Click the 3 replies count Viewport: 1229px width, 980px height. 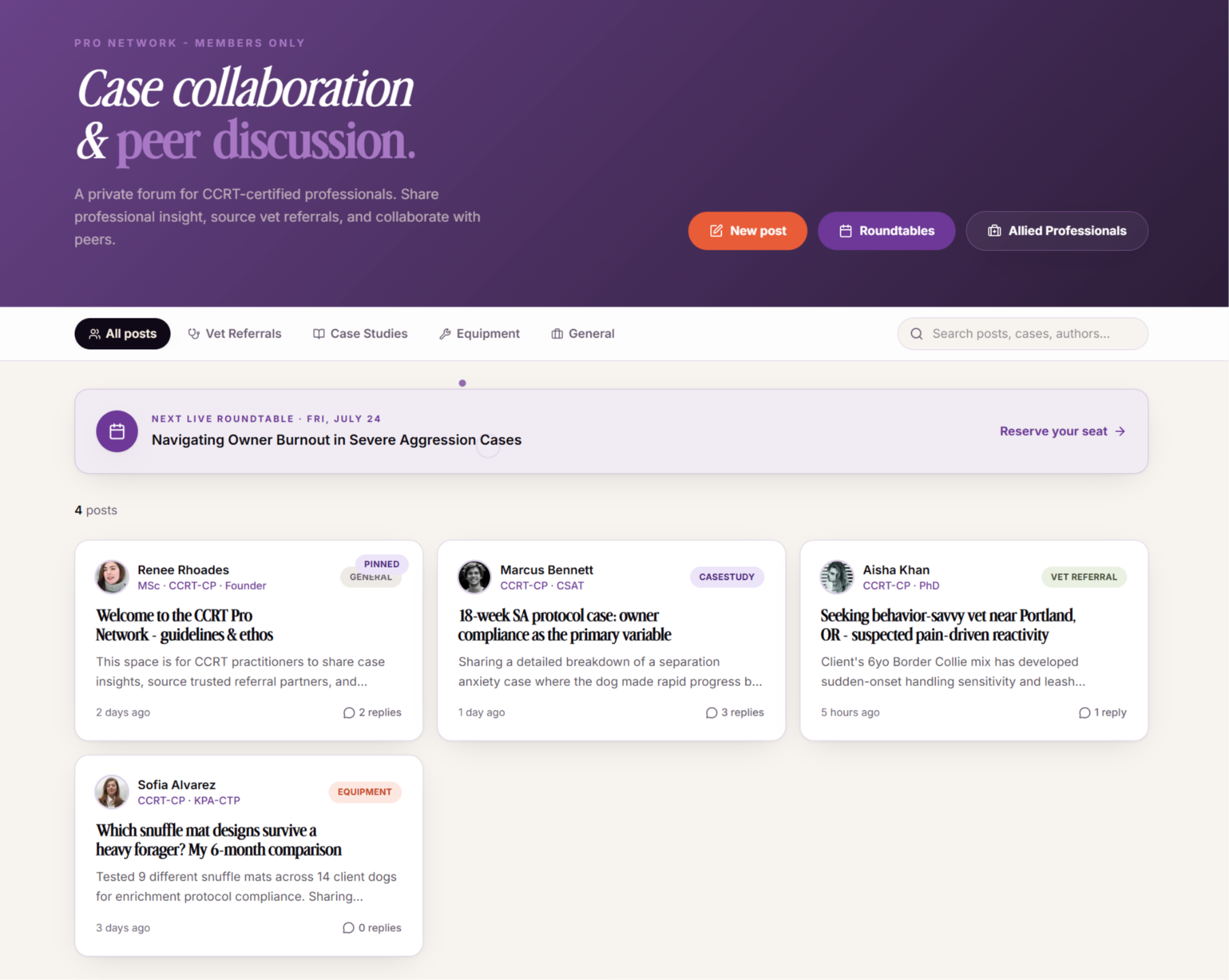click(742, 713)
